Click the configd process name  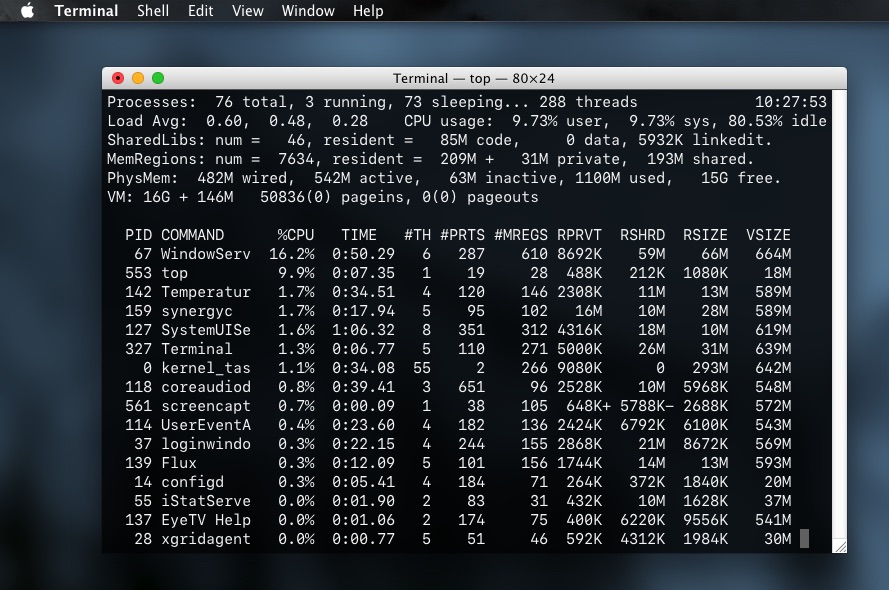192,482
